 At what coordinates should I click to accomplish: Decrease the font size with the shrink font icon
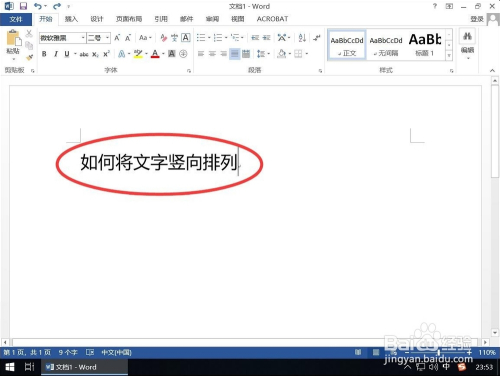click(x=128, y=38)
